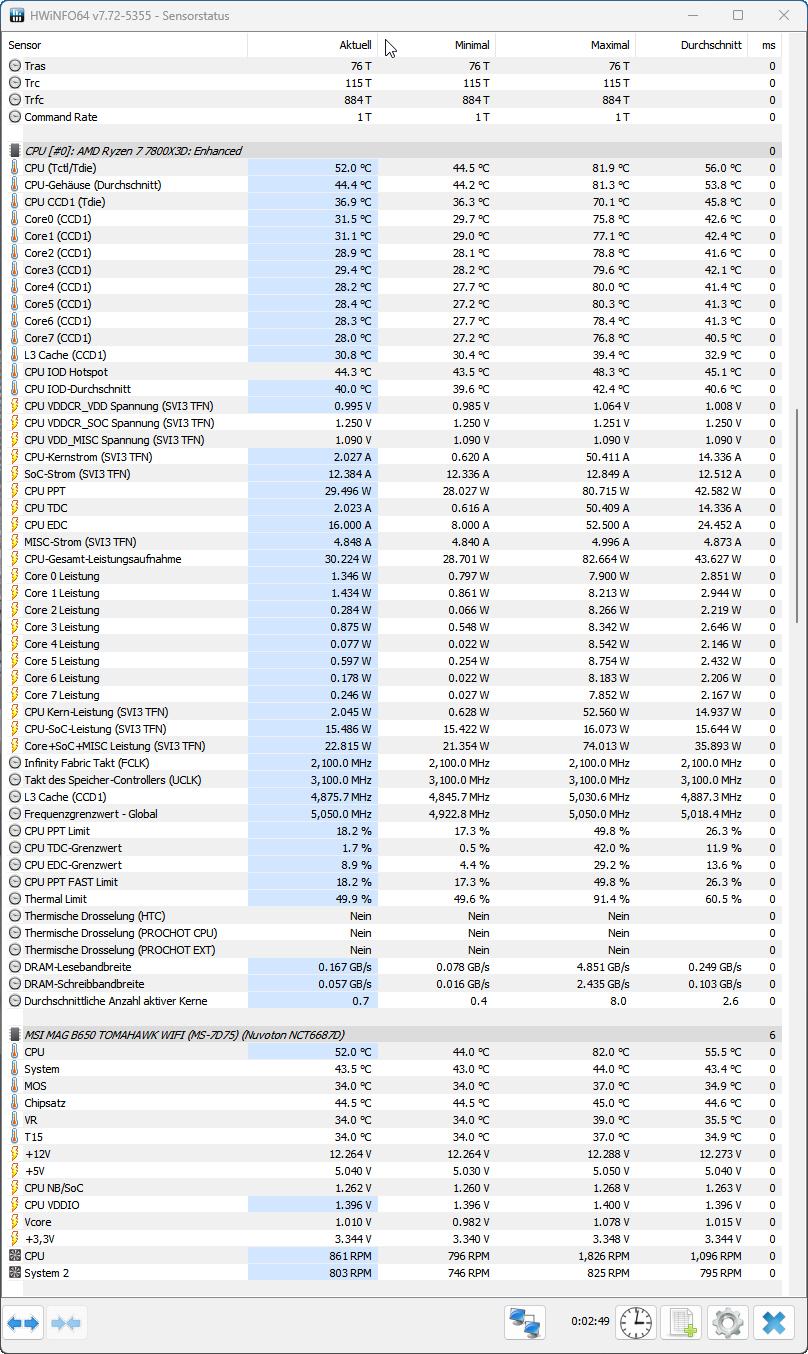Select Durchschnittliche Anzahl aktiver Kerne row
808x1354 pixels.
pos(392,1001)
